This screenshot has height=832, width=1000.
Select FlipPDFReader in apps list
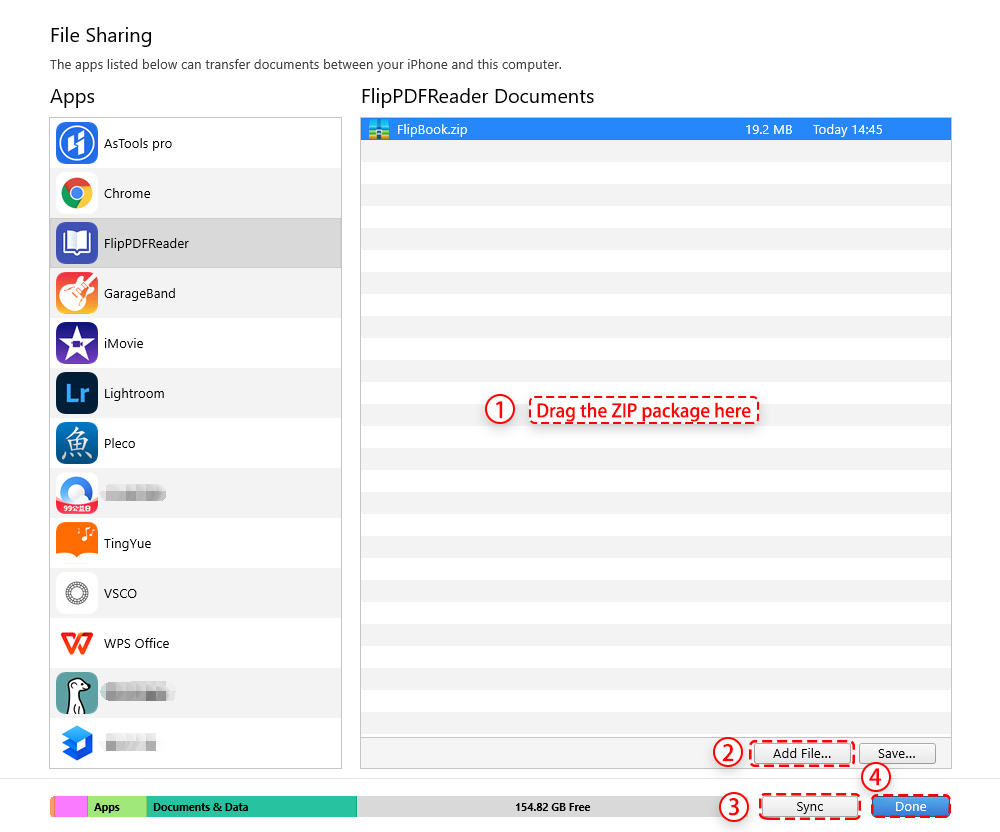point(195,243)
